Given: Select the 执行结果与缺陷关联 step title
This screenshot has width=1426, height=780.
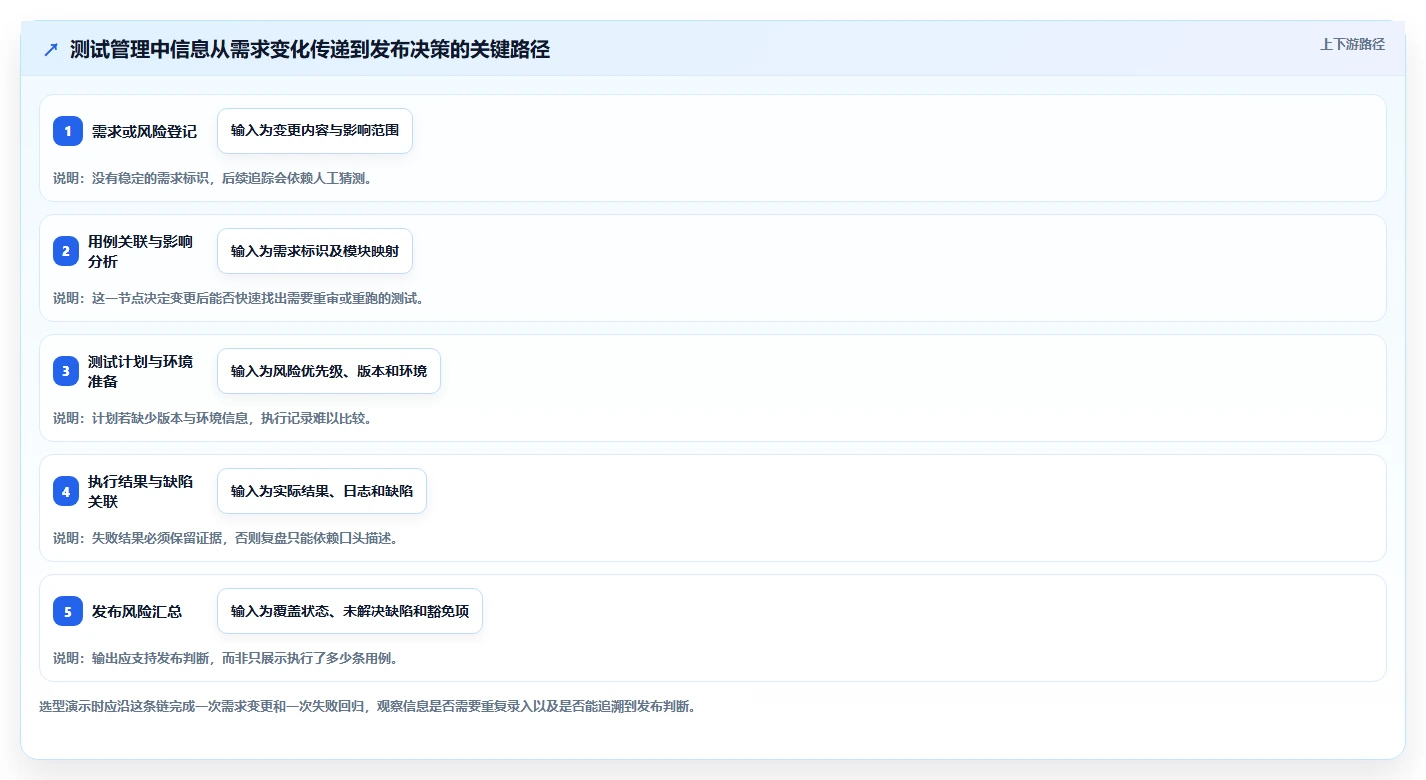Looking at the screenshot, I should tap(140, 491).
